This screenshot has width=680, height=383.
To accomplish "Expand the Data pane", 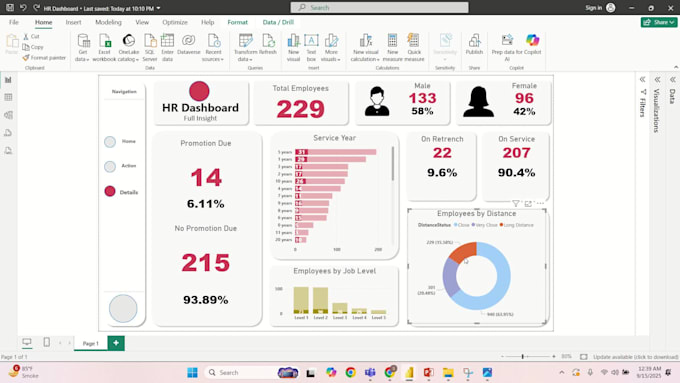I will click(672, 79).
